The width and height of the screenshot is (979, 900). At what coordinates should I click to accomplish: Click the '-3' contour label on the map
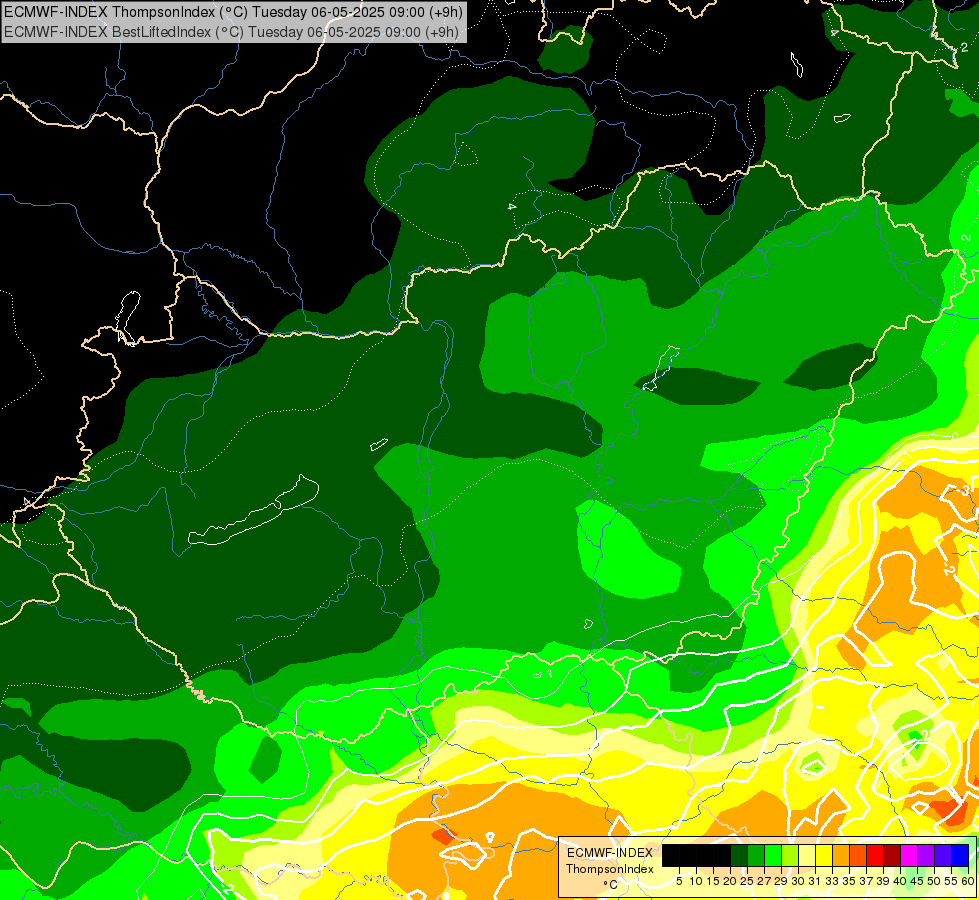(965, 491)
